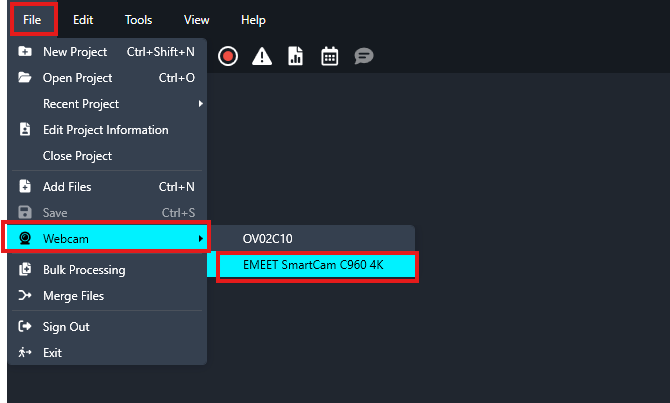Click the chat comment bubble icon
This screenshot has width=670, height=403.
pos(364,57)
